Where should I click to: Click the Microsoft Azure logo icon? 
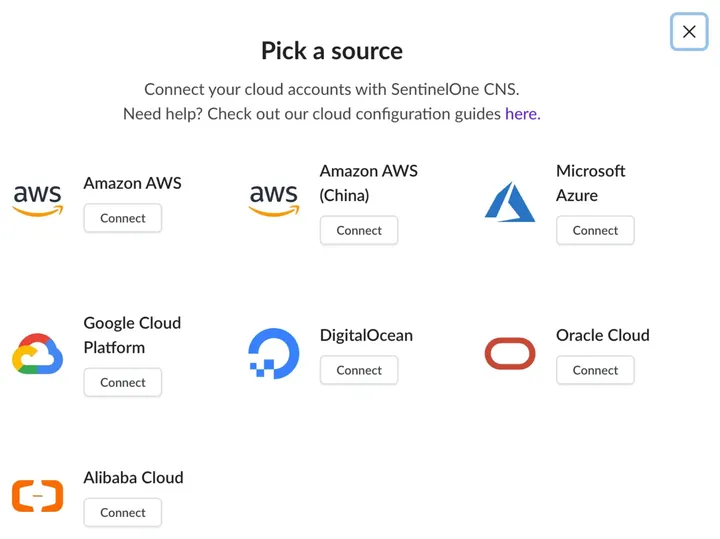pyautogui.click(x=510, y=201)
